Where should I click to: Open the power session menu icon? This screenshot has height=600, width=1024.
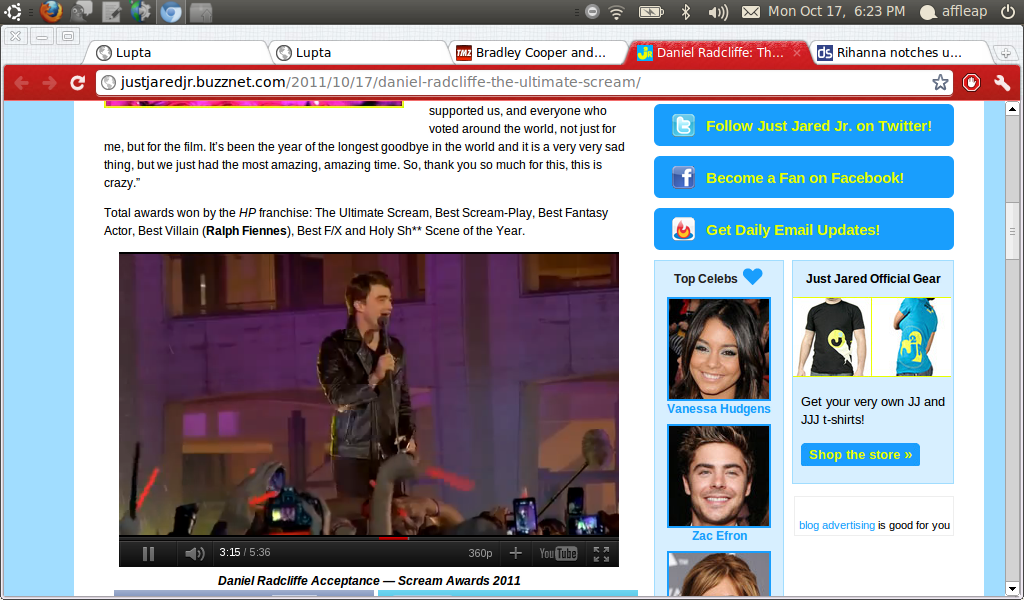[1007, 12]
